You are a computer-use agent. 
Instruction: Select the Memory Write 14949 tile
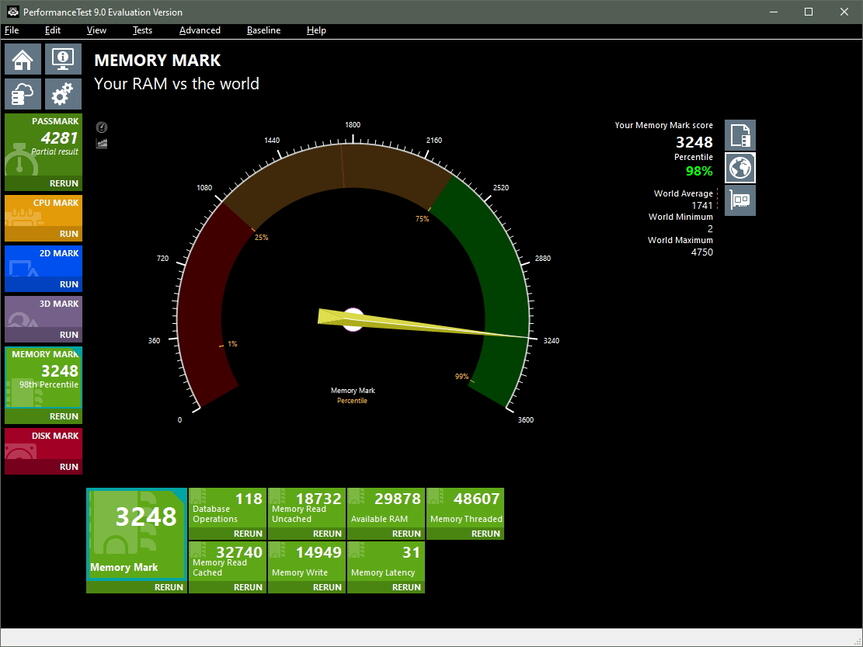pyautogui.click(x=307, y=561)
